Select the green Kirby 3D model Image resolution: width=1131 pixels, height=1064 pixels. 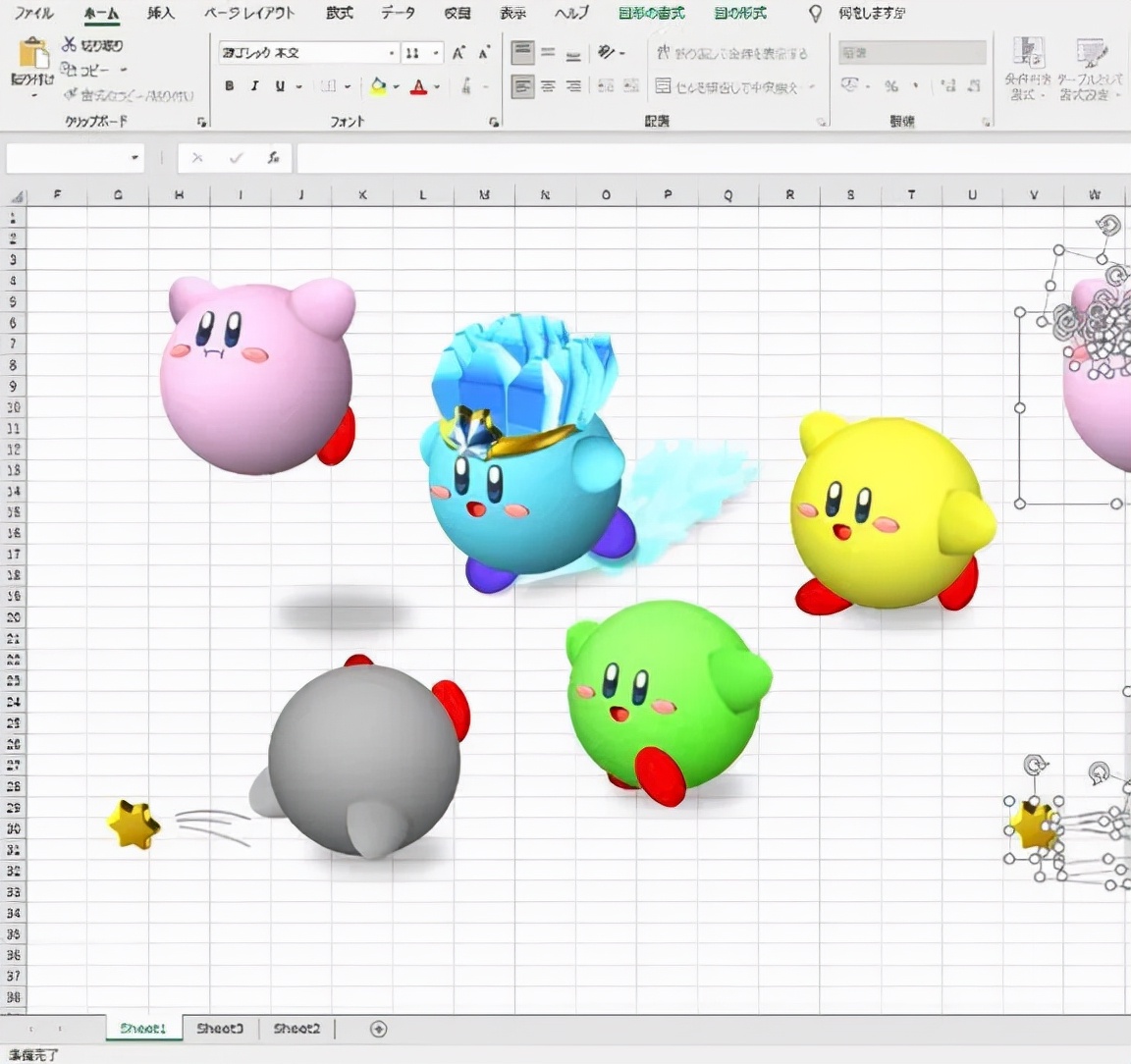tap(669, 702)
